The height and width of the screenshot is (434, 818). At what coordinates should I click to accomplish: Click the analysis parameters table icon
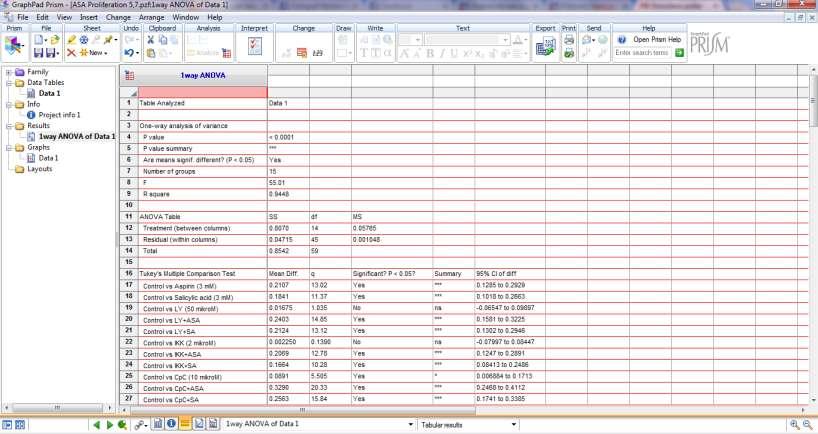coord(226,53)
